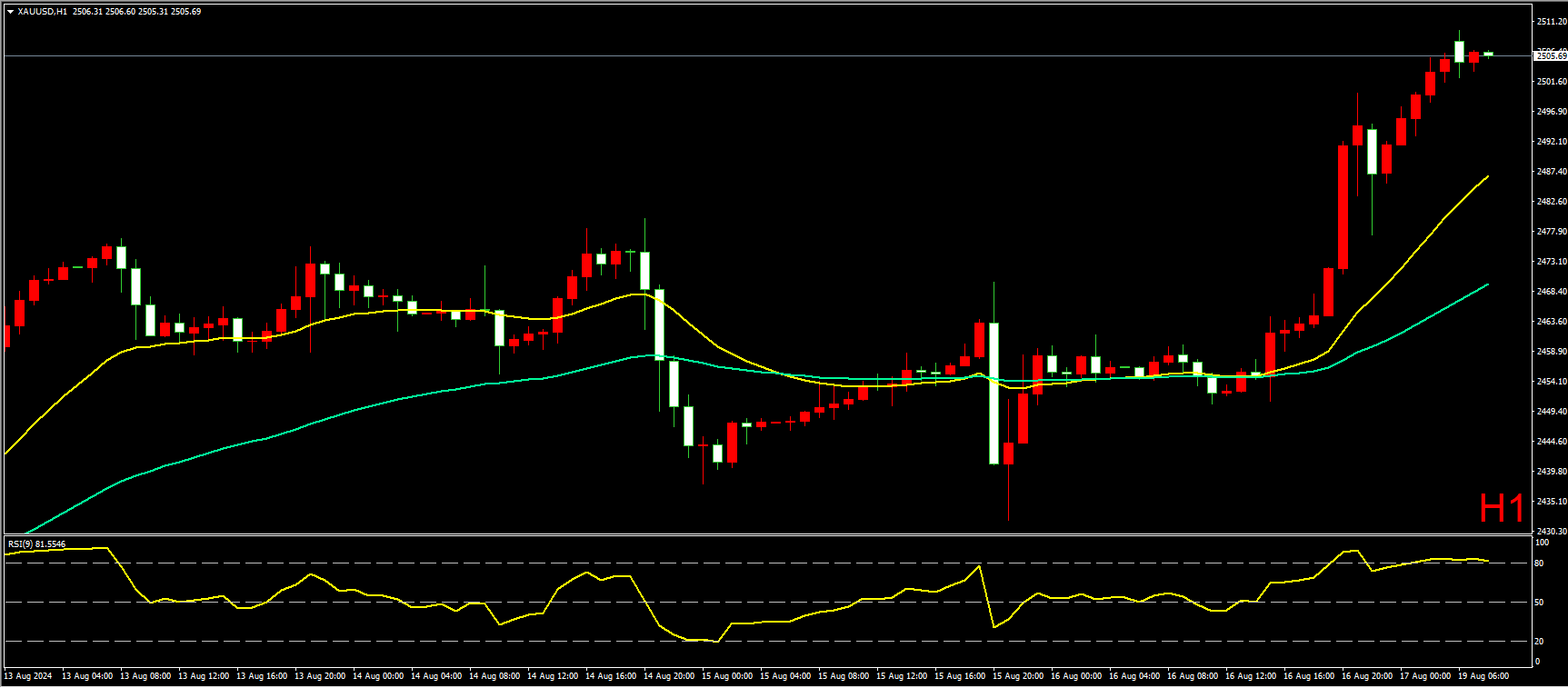
Task: Select the RSI(9) 81.5546 indicator label
Action: [36, 544]
